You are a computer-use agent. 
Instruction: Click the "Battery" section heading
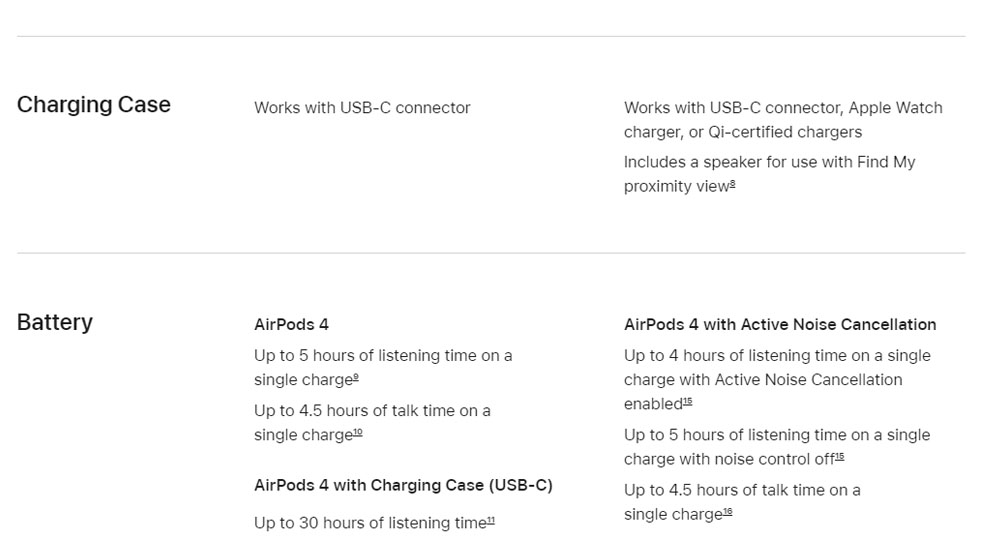(x=55, y=322)
